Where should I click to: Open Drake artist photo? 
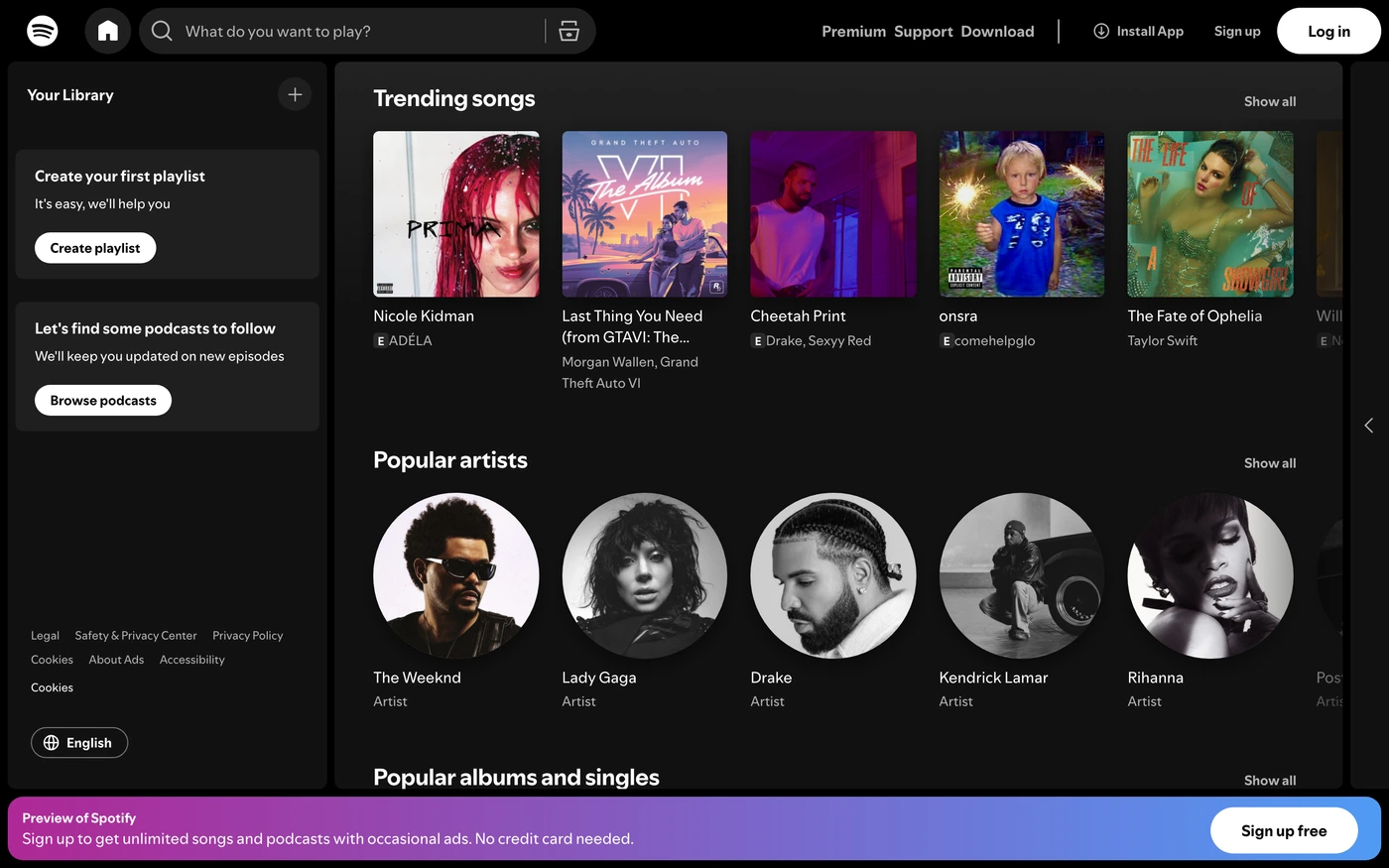[833, 576]
